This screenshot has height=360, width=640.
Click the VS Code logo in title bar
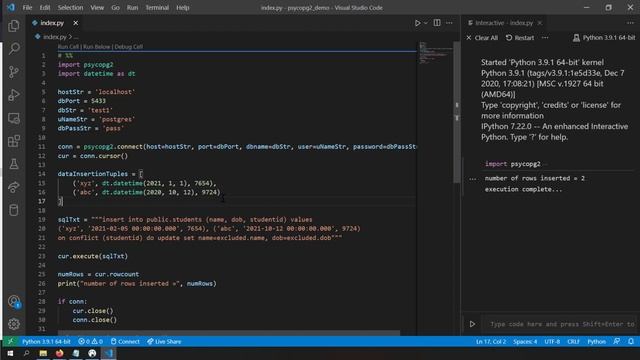coord(11,7)
